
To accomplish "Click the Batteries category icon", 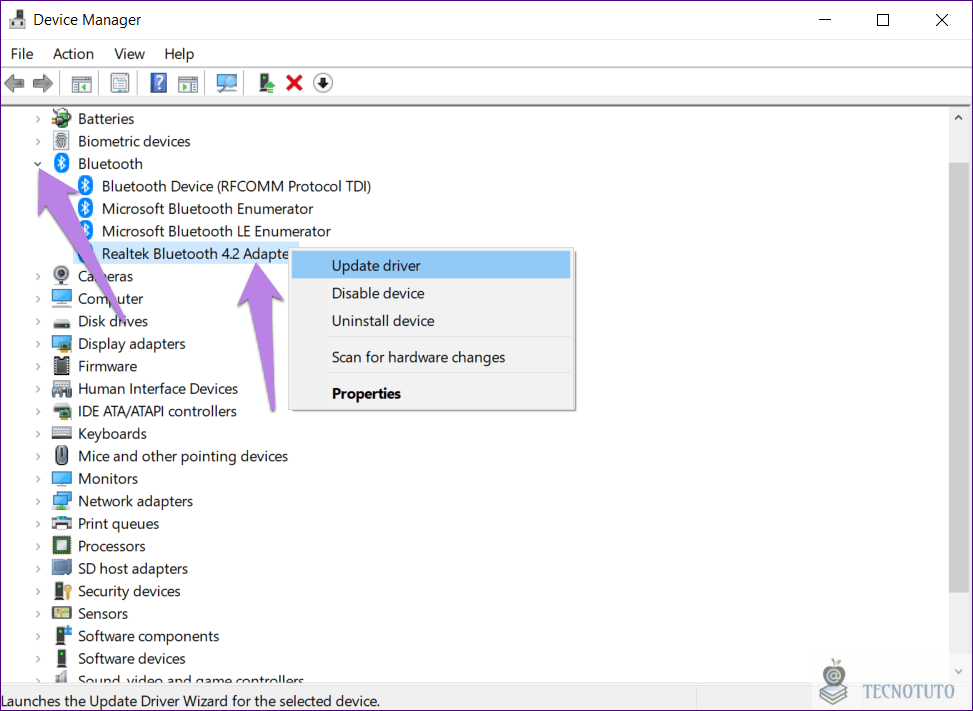I will coord(61,118).
